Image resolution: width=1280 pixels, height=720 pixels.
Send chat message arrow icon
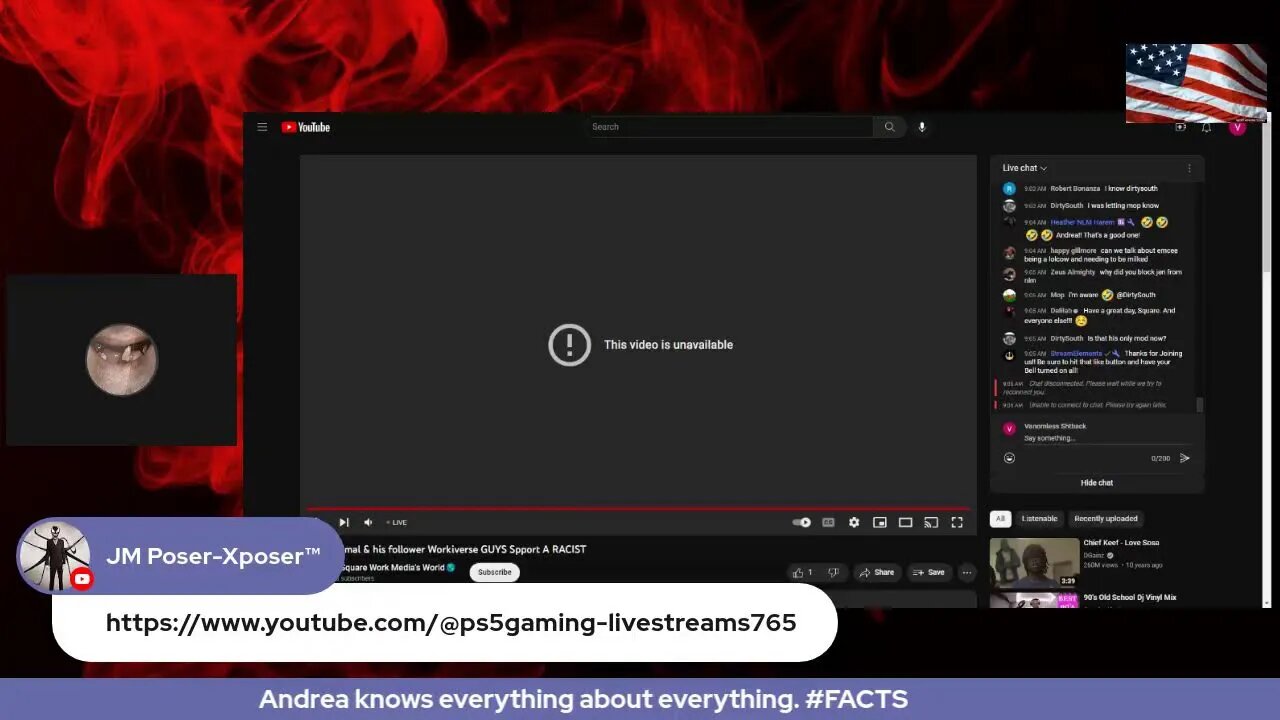(x=1185, y=458)
